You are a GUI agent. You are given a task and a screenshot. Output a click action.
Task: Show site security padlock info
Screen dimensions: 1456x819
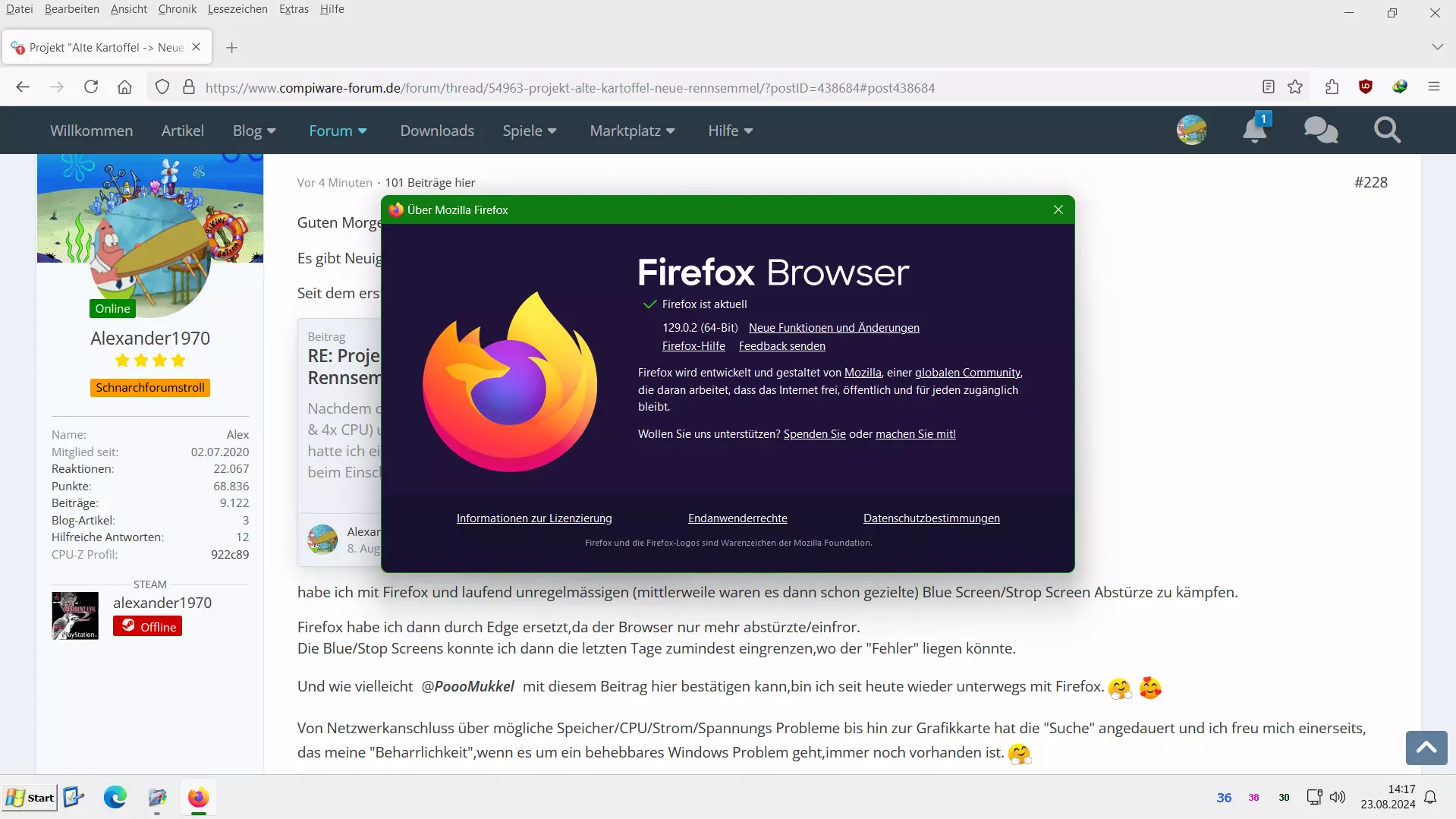coord(189,87)
